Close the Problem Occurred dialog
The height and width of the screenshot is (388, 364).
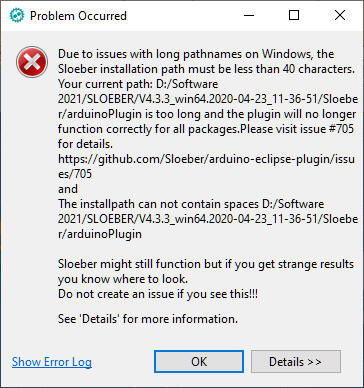[340, 15]
